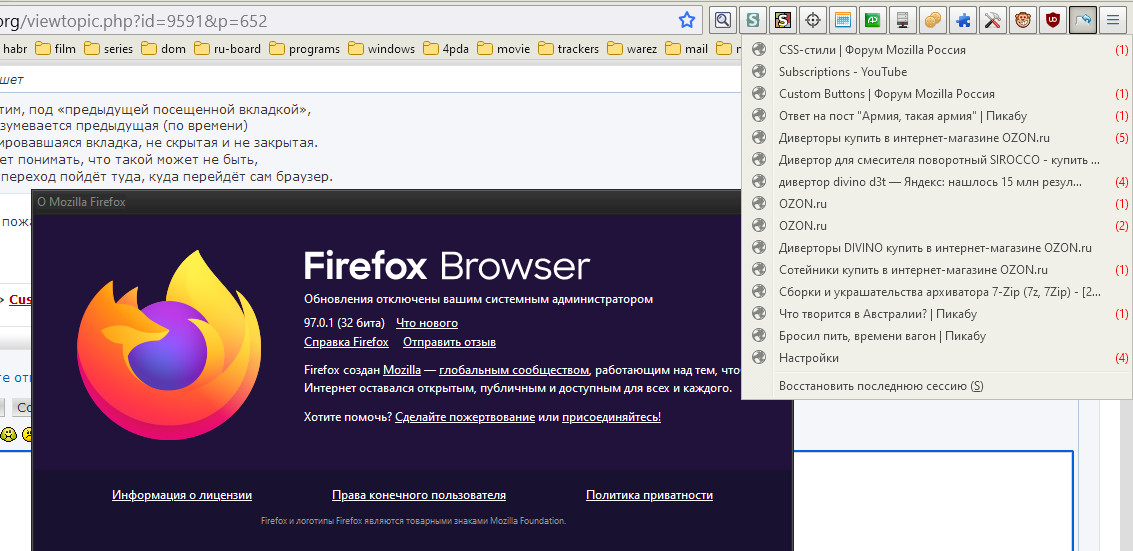Open the dom bookmarks folder
Screen dimensions: 1133x551
click(163, 49)
